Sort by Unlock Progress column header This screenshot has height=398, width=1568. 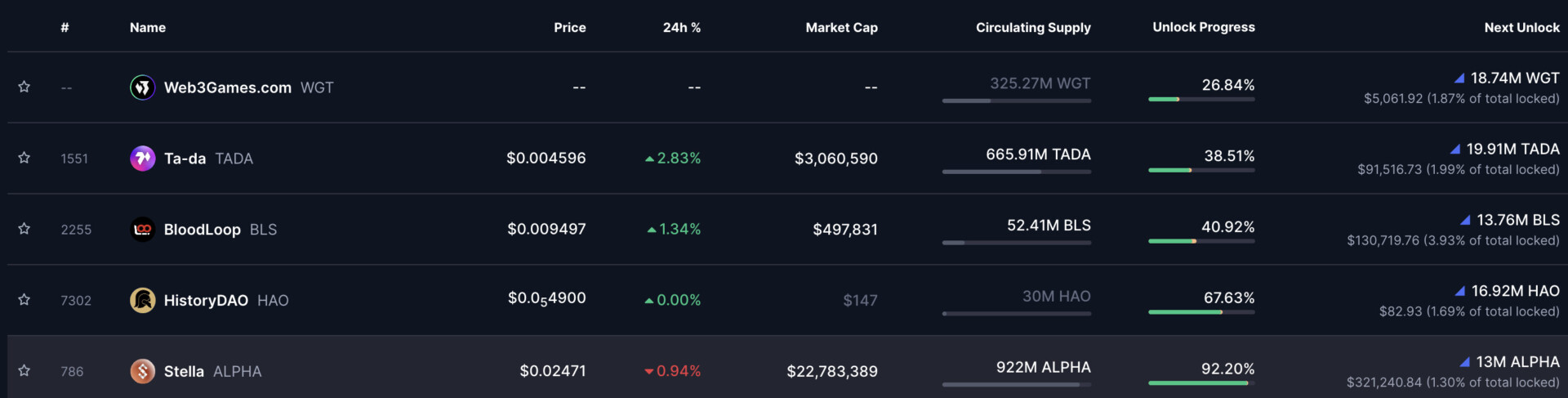coord(1203,27)
